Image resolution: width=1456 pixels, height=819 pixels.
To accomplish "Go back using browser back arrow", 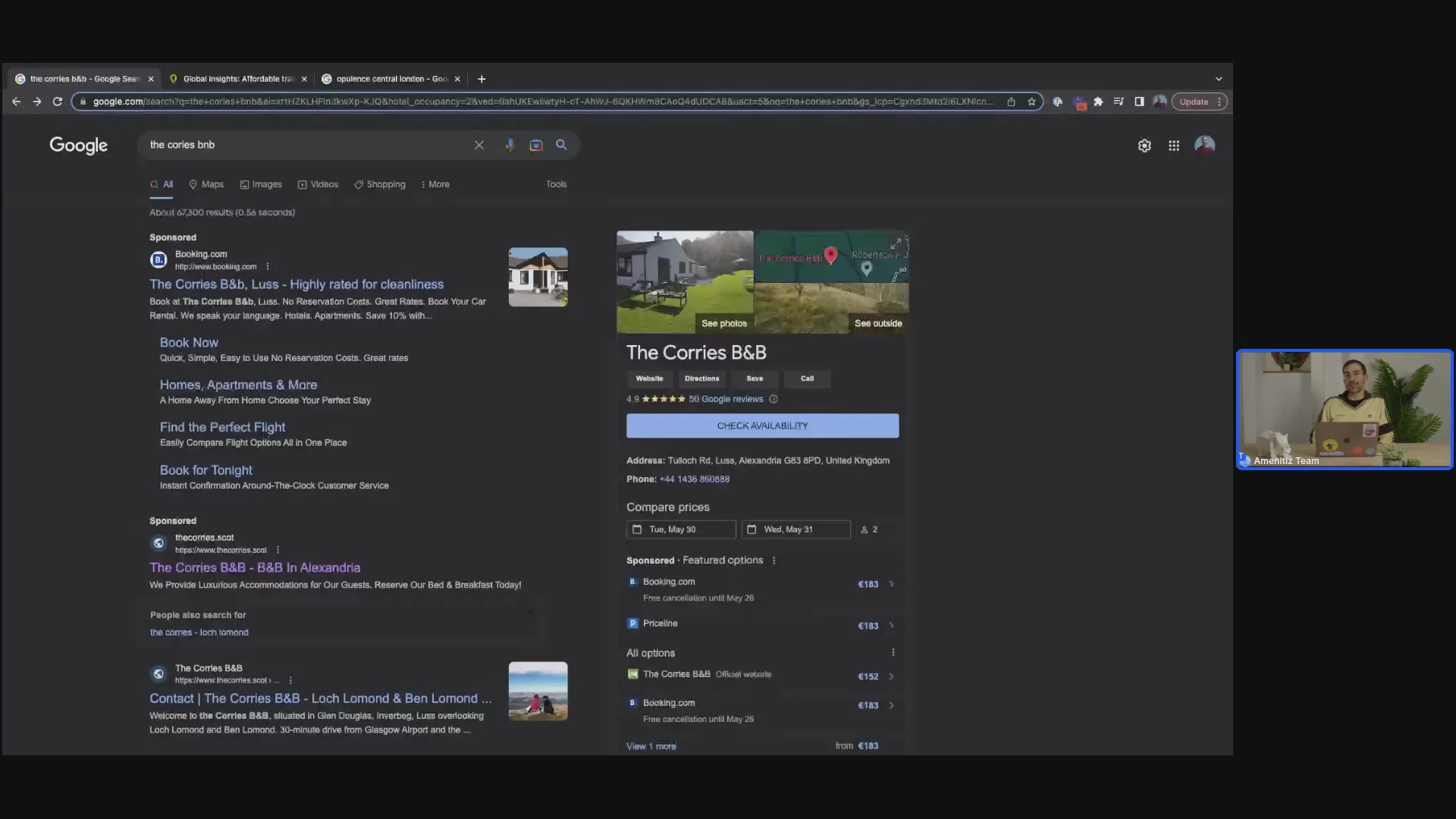I will click(x=16, y=102).
